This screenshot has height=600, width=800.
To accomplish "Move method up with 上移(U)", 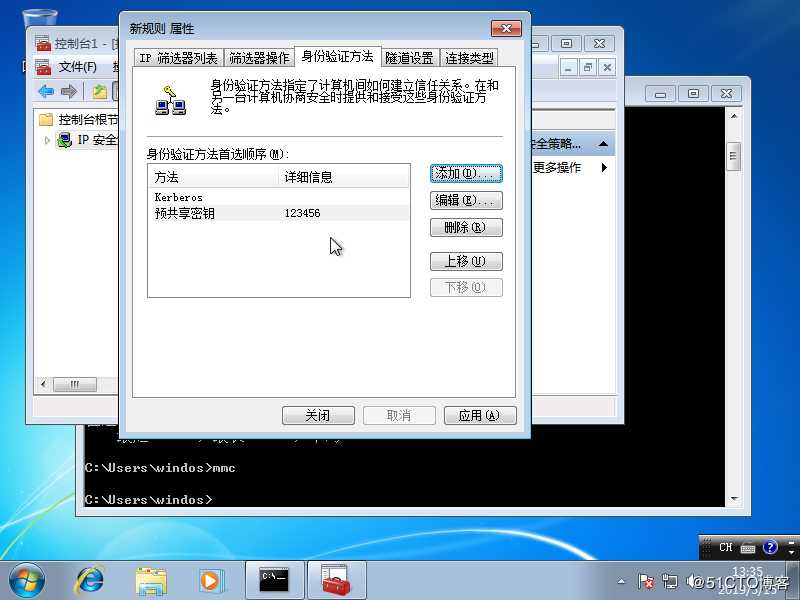I will (x=466, y=261).
